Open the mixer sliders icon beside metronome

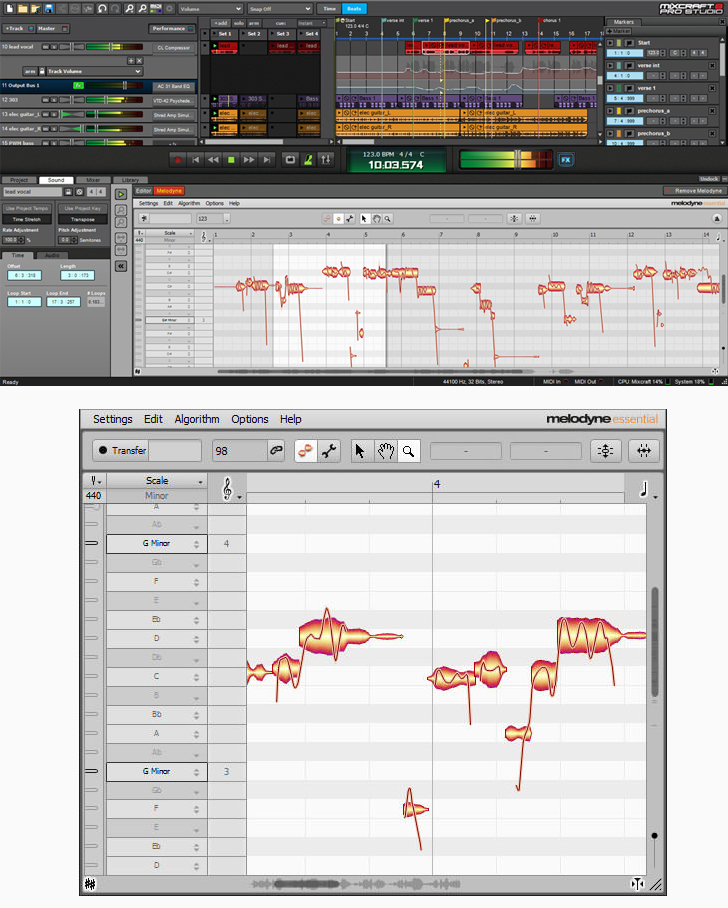tap(326, 160)
